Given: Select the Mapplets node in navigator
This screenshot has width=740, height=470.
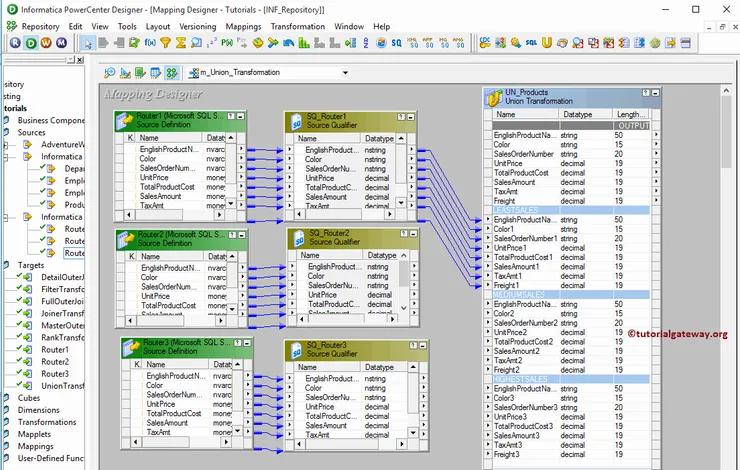Looking at the screenshot, I should [x=34, y=434].
